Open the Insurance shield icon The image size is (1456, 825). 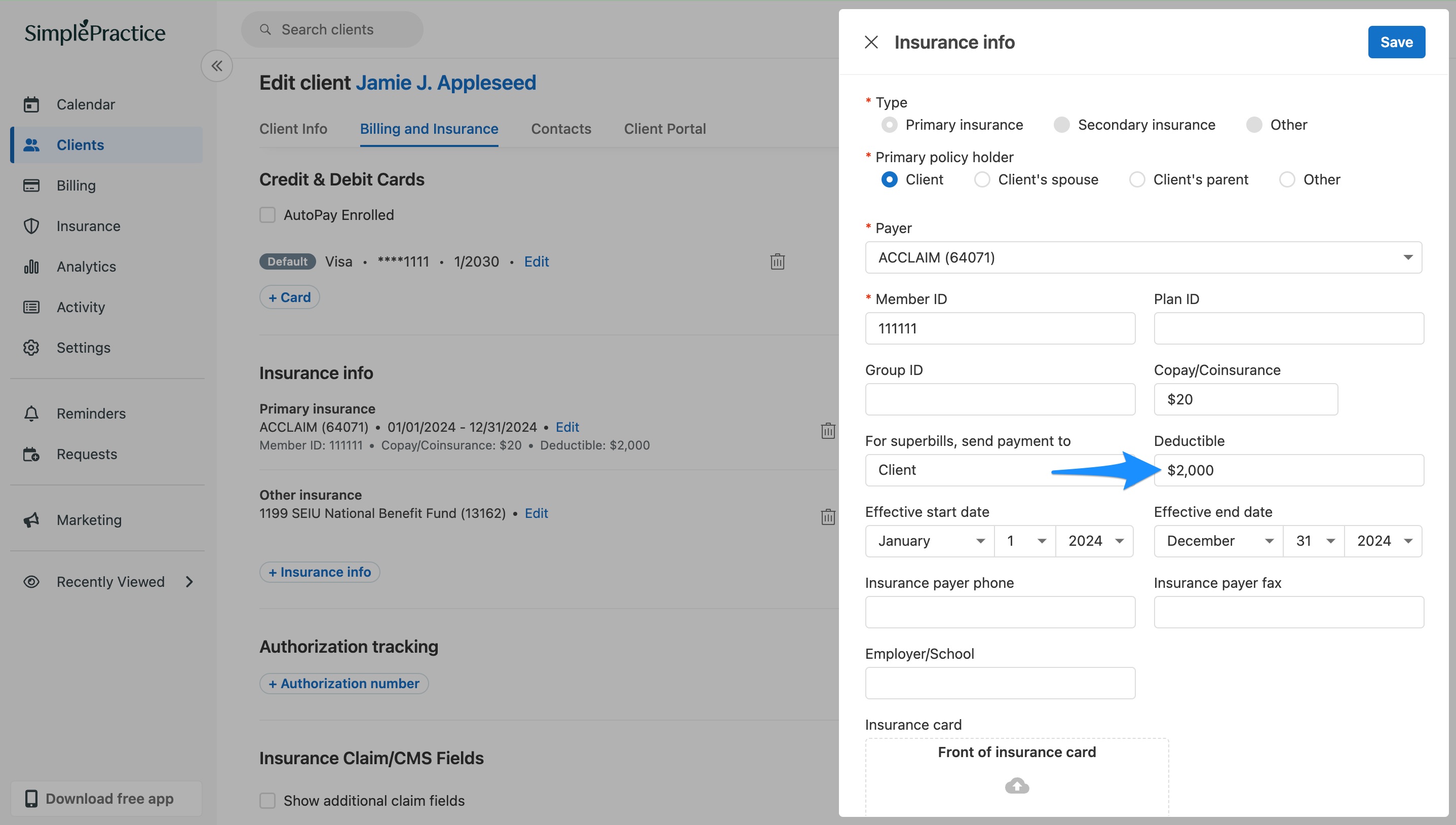click(x=31, y=226)
